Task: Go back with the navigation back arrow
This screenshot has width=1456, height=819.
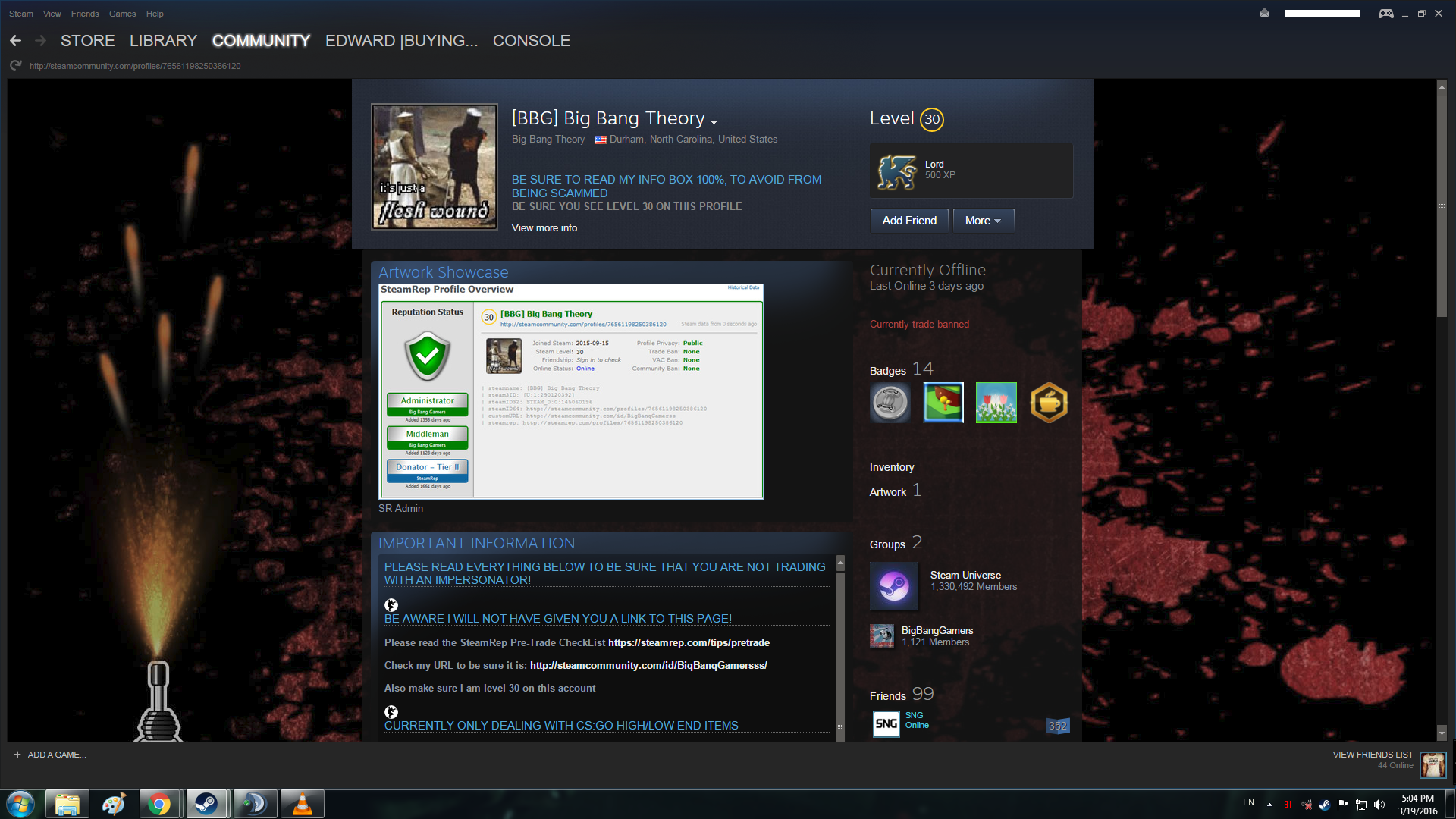Action: point(15,41)
